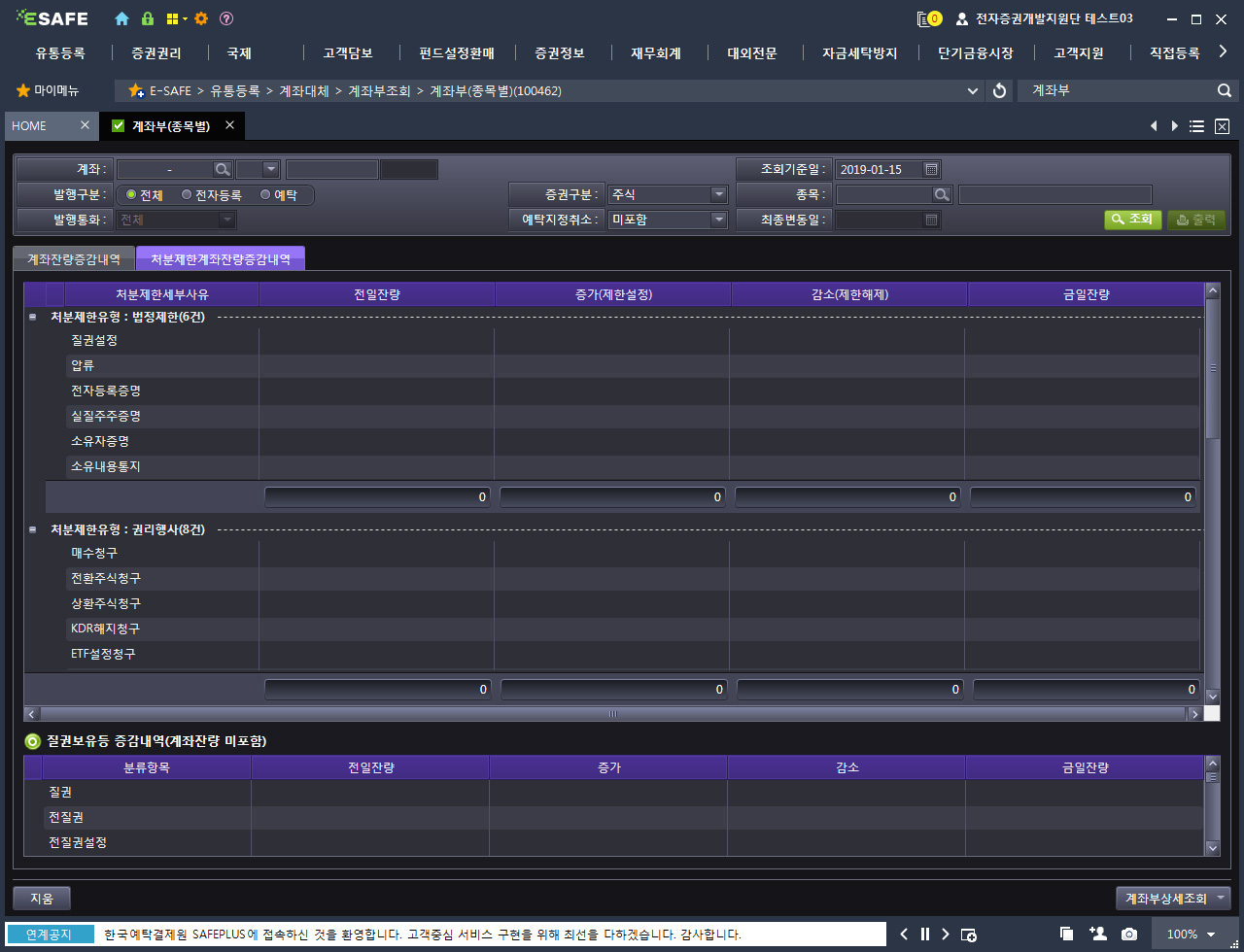1244x952 pixels.
Task: Switch to the 계좌잔량증감내역 tab
Action: tap(74, 258)
